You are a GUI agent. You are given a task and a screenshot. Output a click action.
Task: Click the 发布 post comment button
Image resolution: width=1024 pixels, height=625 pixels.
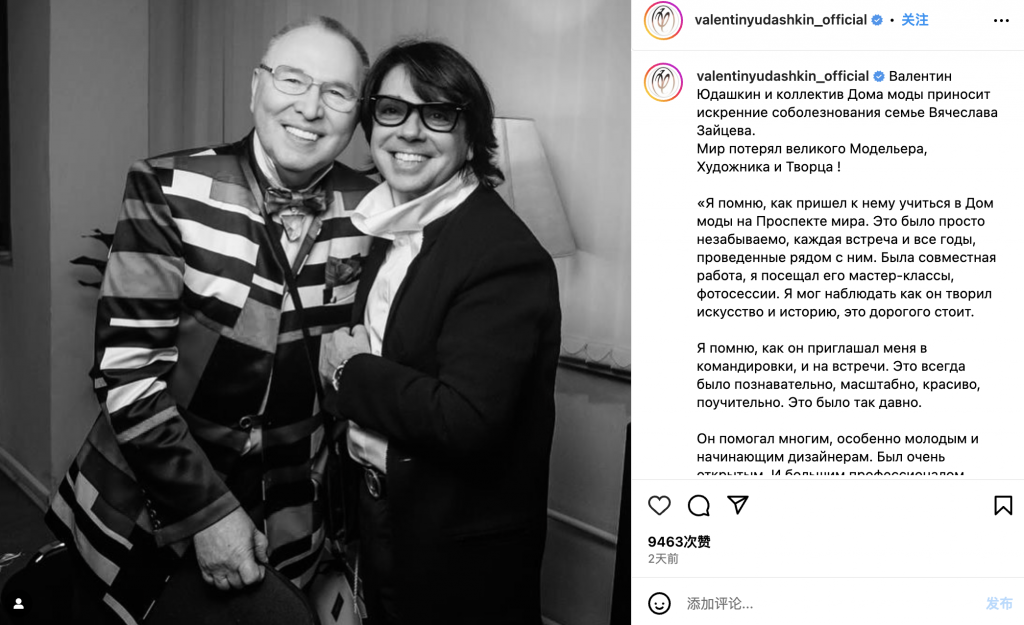pyautogui.click(x=999, y=603)
